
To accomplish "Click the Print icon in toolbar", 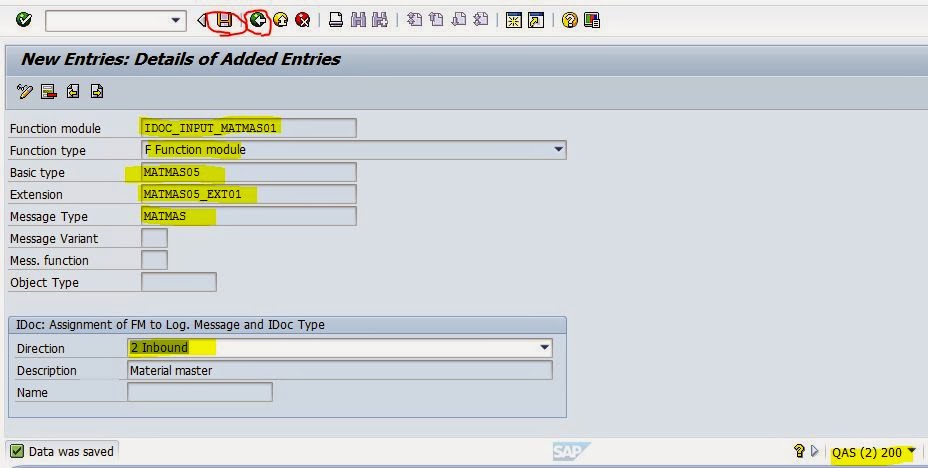I will (336, 20).
